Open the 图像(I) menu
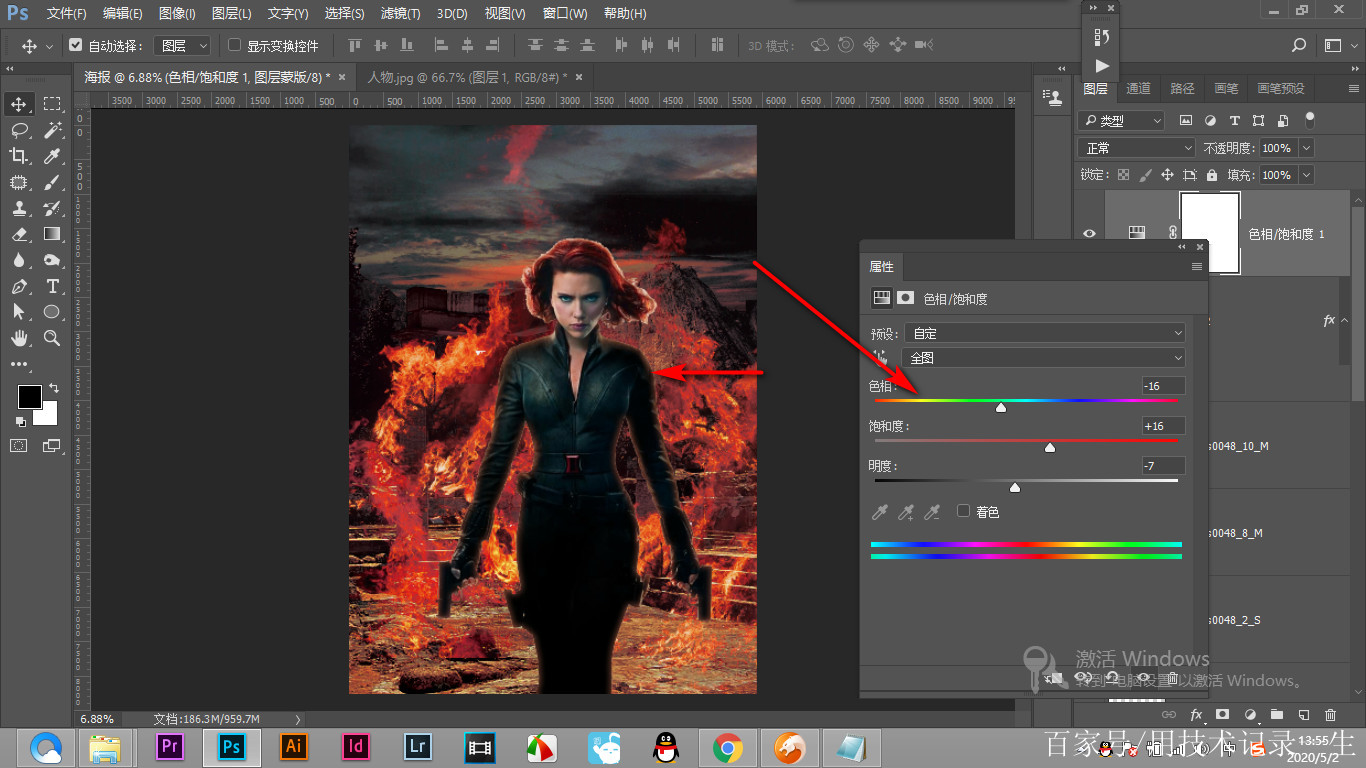 [177, 14]
